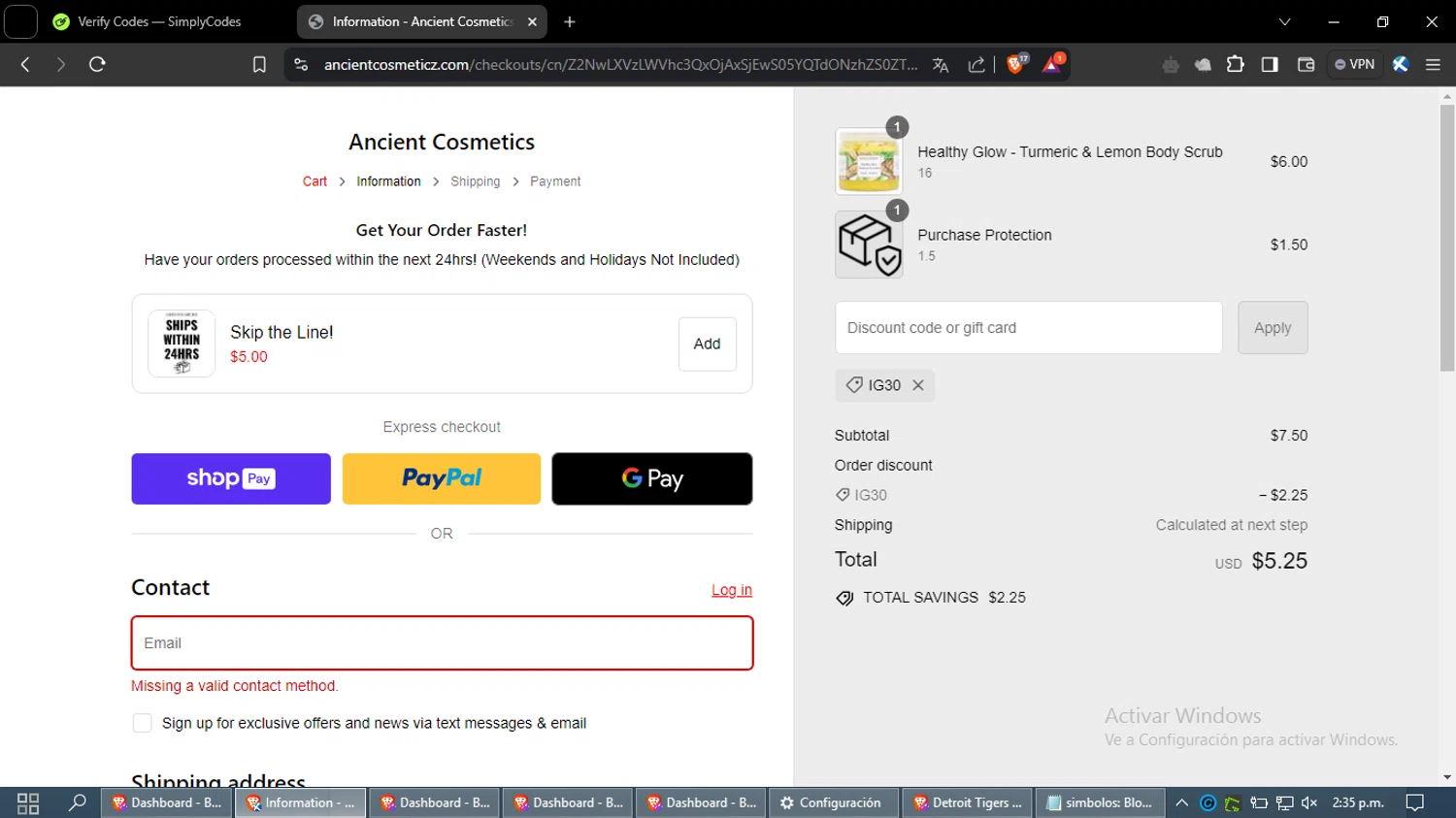Add Skip the Line to order
This screenshot has height=818, width=1456.
click(707, 344)
